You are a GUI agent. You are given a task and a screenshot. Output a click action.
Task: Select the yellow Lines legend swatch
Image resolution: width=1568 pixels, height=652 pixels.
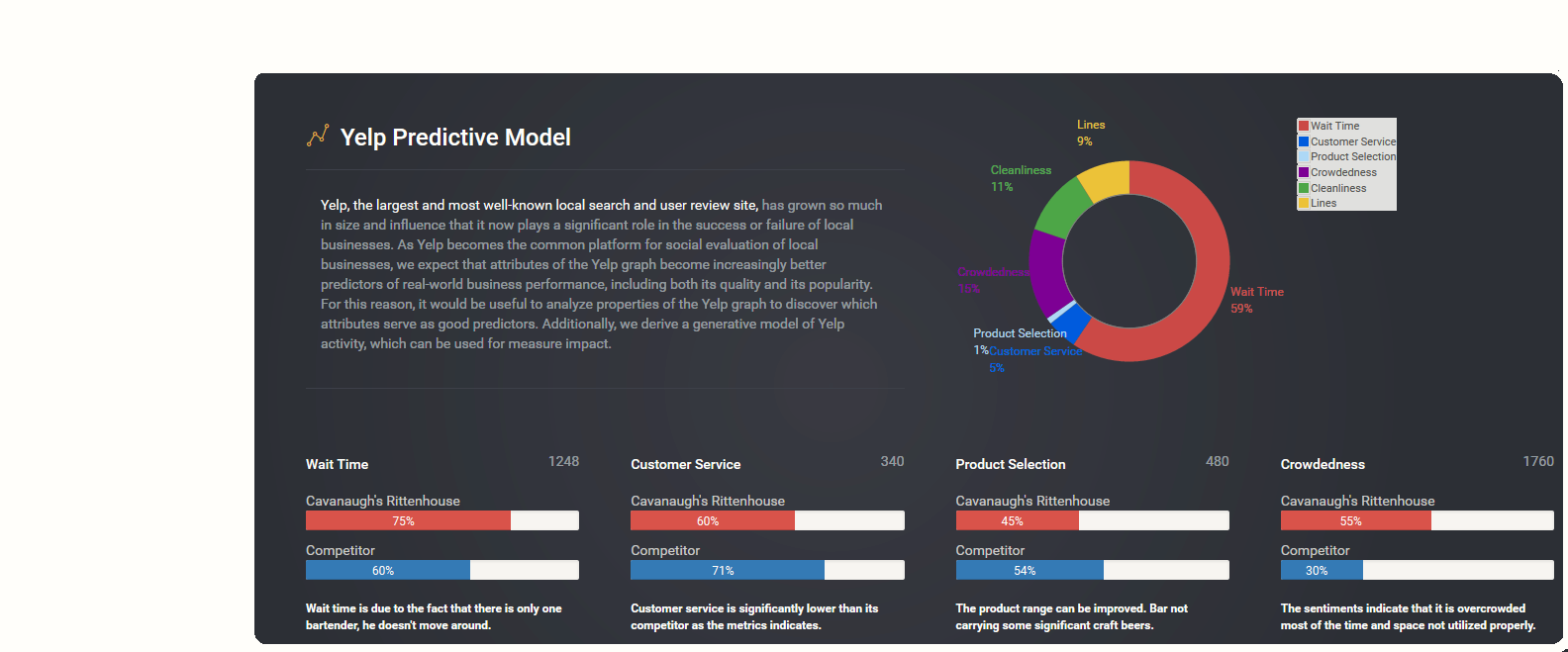click(x=1304, y=203)
